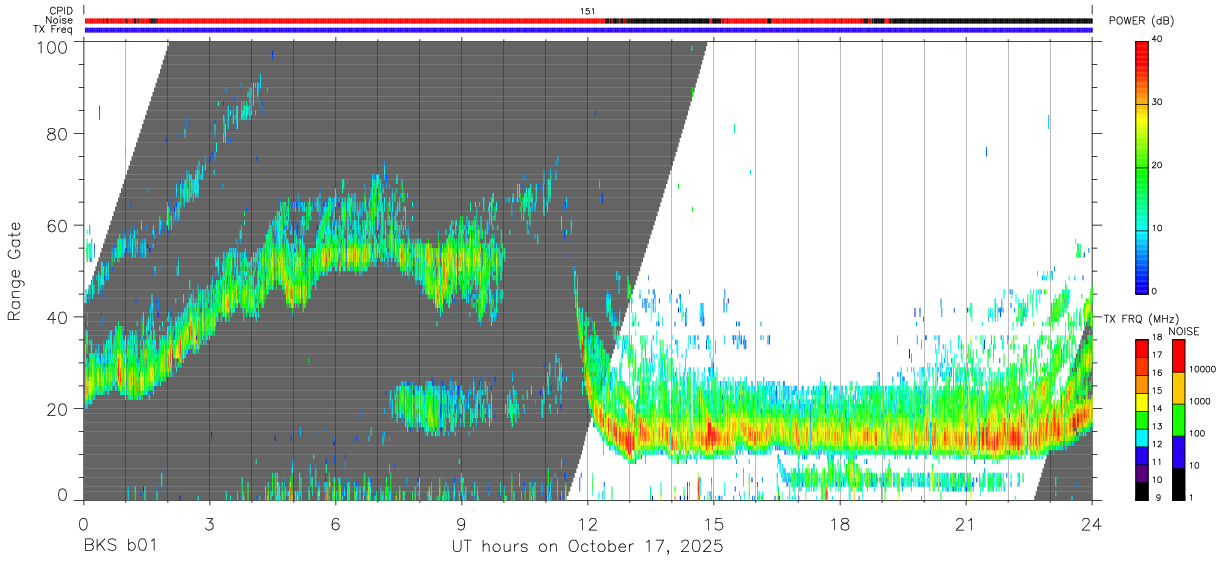Viewport: 1228px width, 567px height.
Task: Click the 'UT hours on October 17, 2025' title
Action: (x=588, y=547)
